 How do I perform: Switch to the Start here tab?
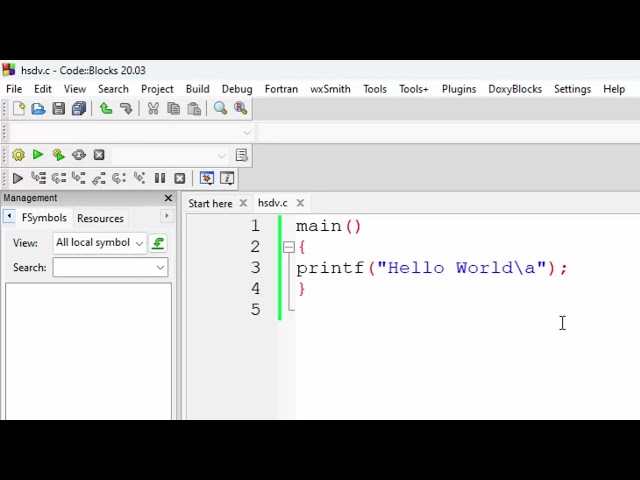pos(210,203)
